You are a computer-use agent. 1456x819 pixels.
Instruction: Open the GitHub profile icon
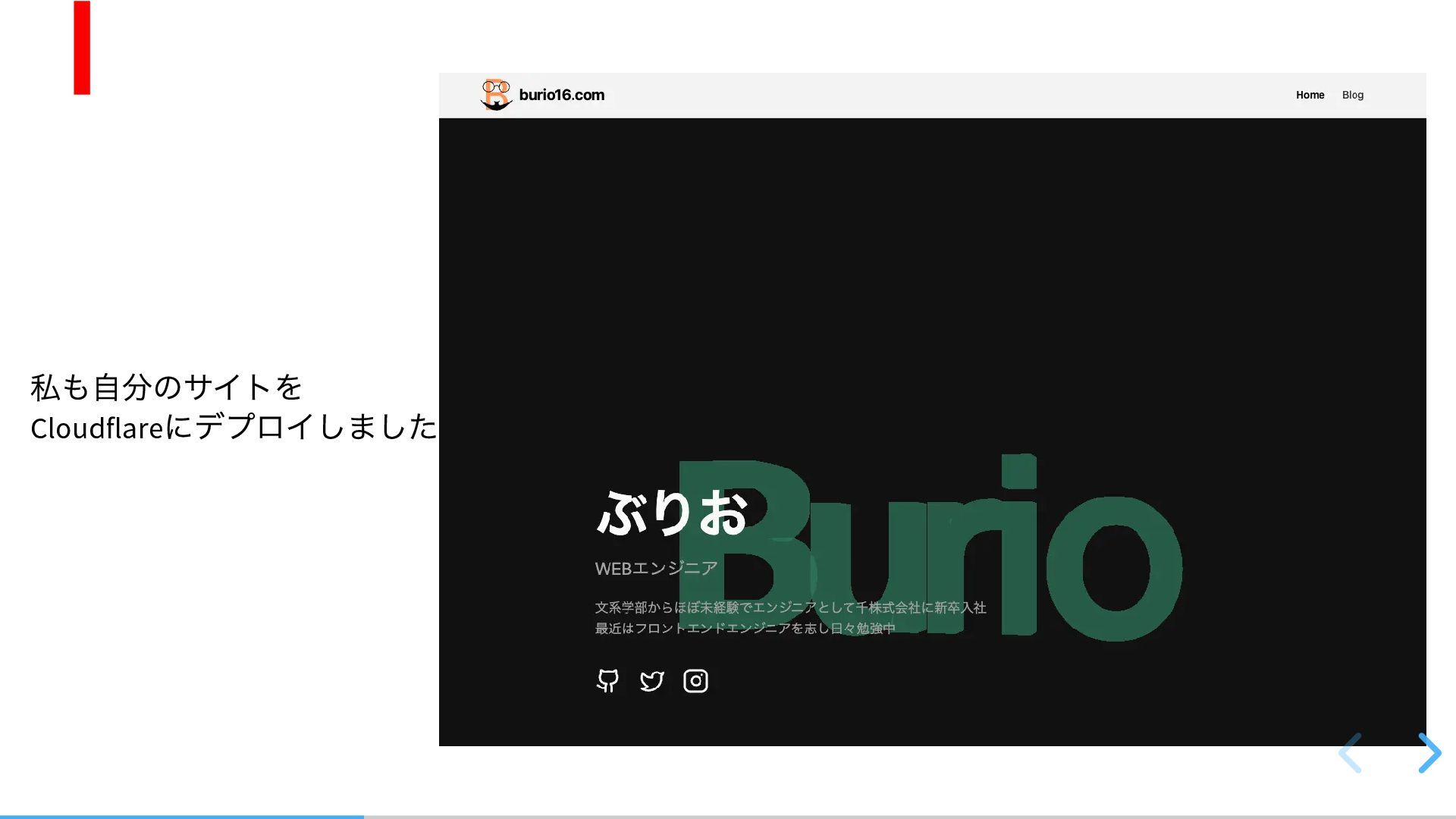[607, 681]
